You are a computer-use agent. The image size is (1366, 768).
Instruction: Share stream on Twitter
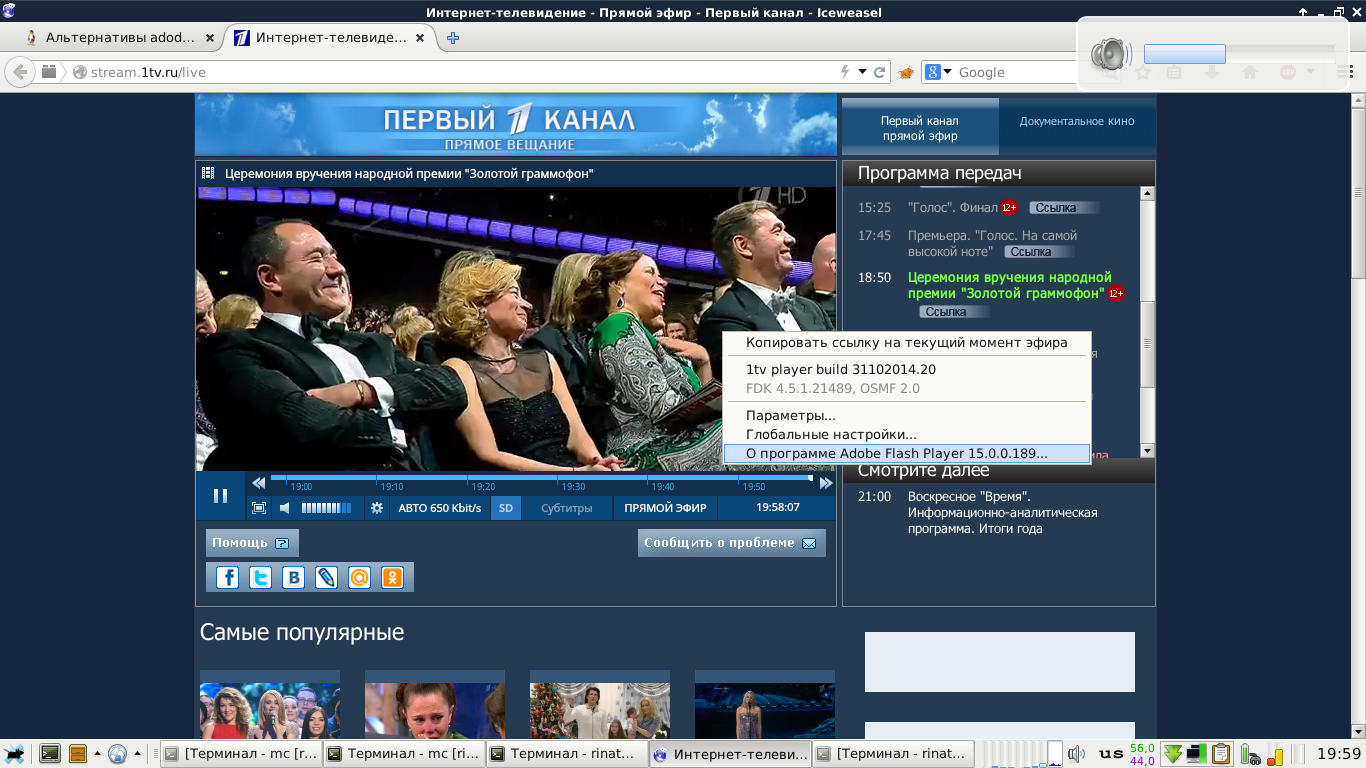tap(261, 577)
